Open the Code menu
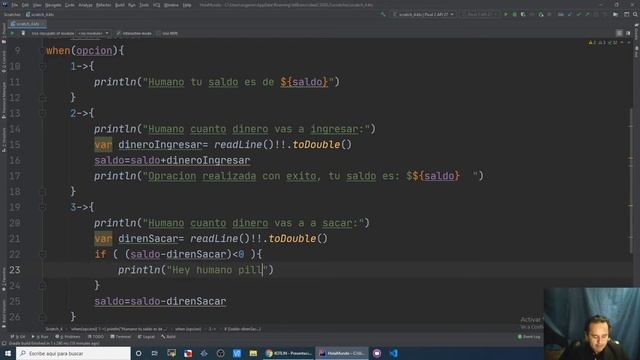This screenshot has height=360, width=640. pos(70,5)
